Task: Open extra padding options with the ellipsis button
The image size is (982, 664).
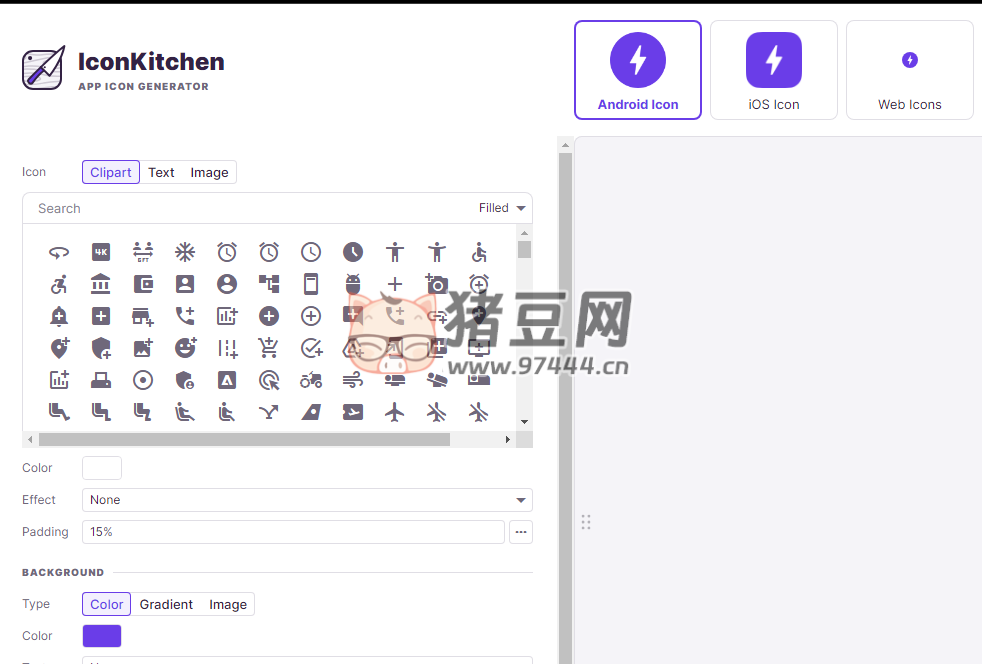Action: (520, 531)
